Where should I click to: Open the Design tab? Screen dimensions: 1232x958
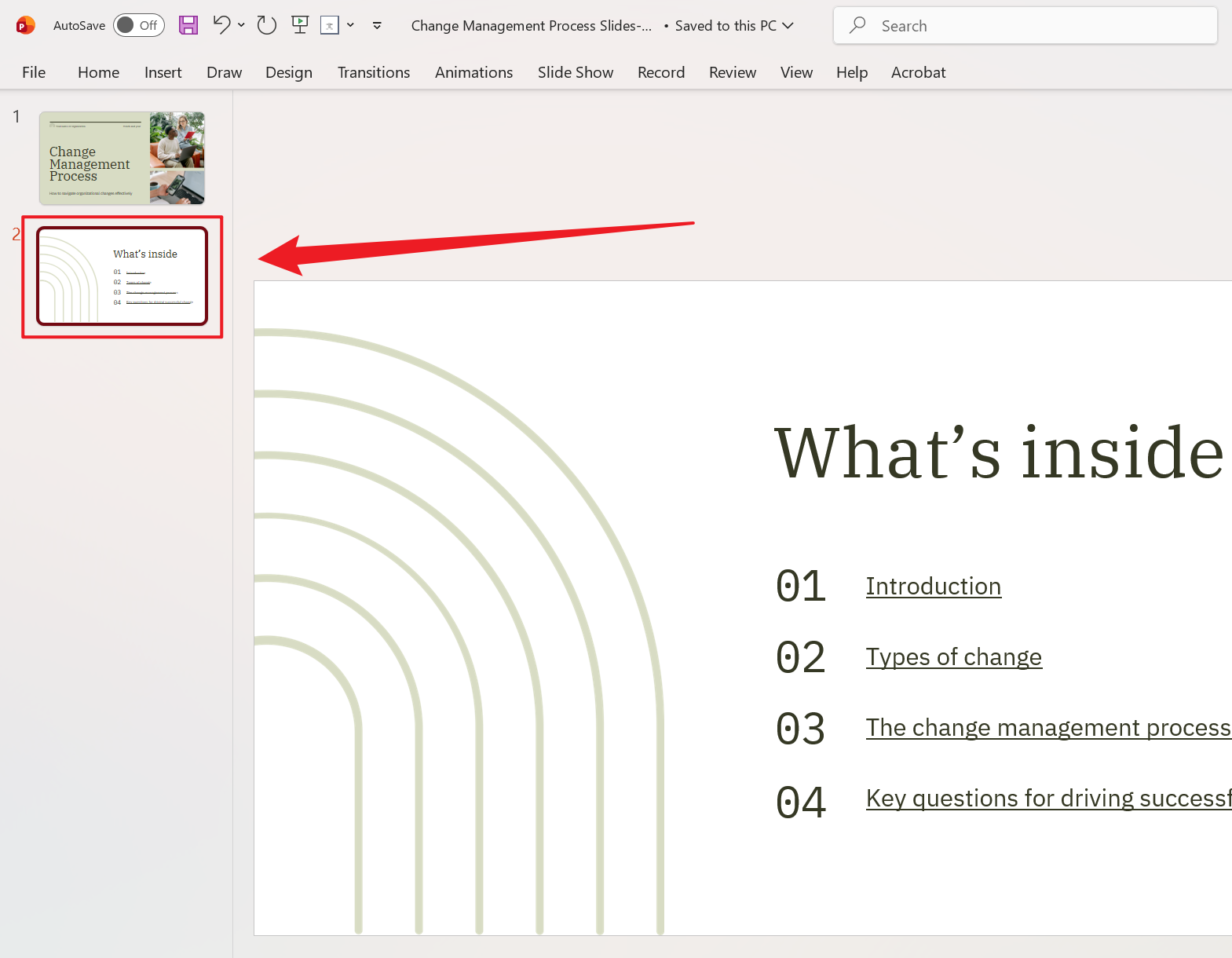tap(289, 72)
